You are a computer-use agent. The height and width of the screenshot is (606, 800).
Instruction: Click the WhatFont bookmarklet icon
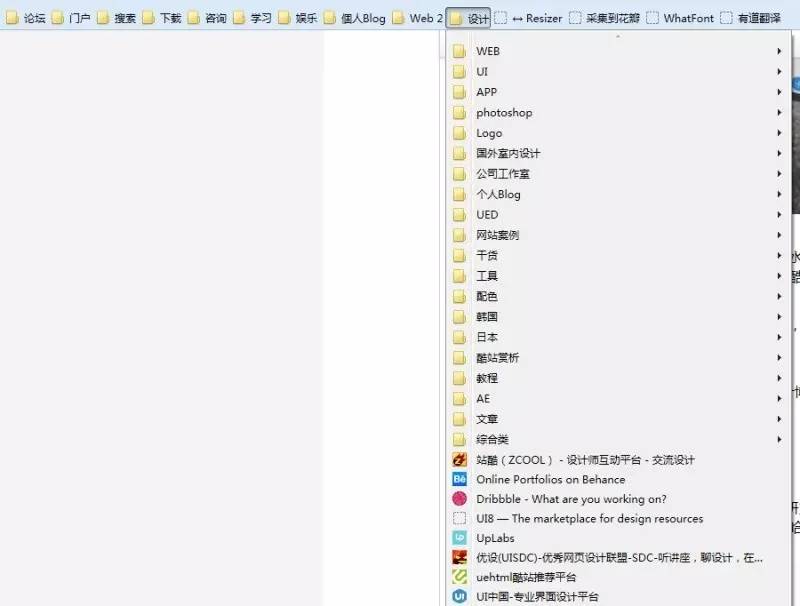[x=655, y=17]
